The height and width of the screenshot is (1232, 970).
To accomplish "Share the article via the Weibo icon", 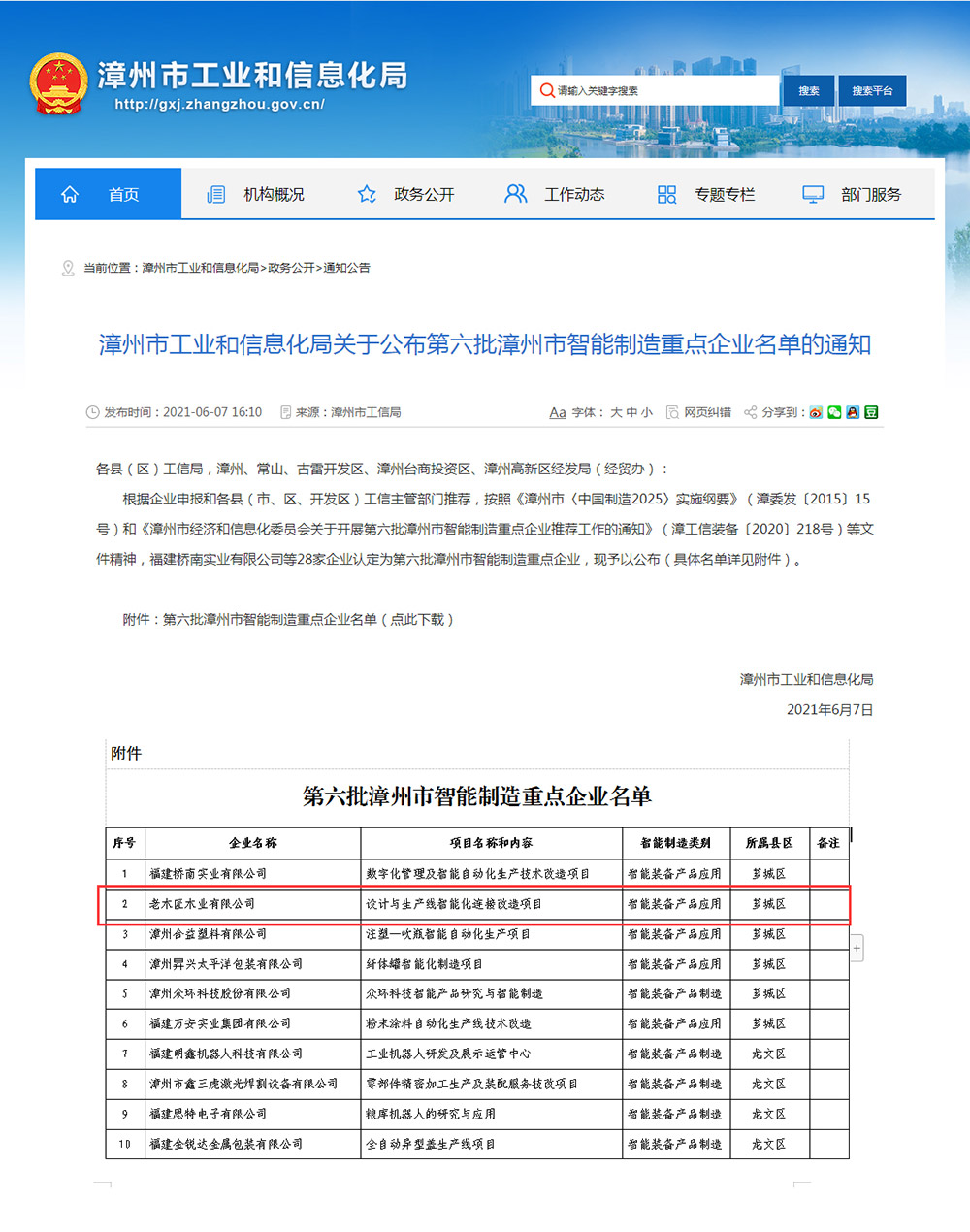I will coord(818,412).
